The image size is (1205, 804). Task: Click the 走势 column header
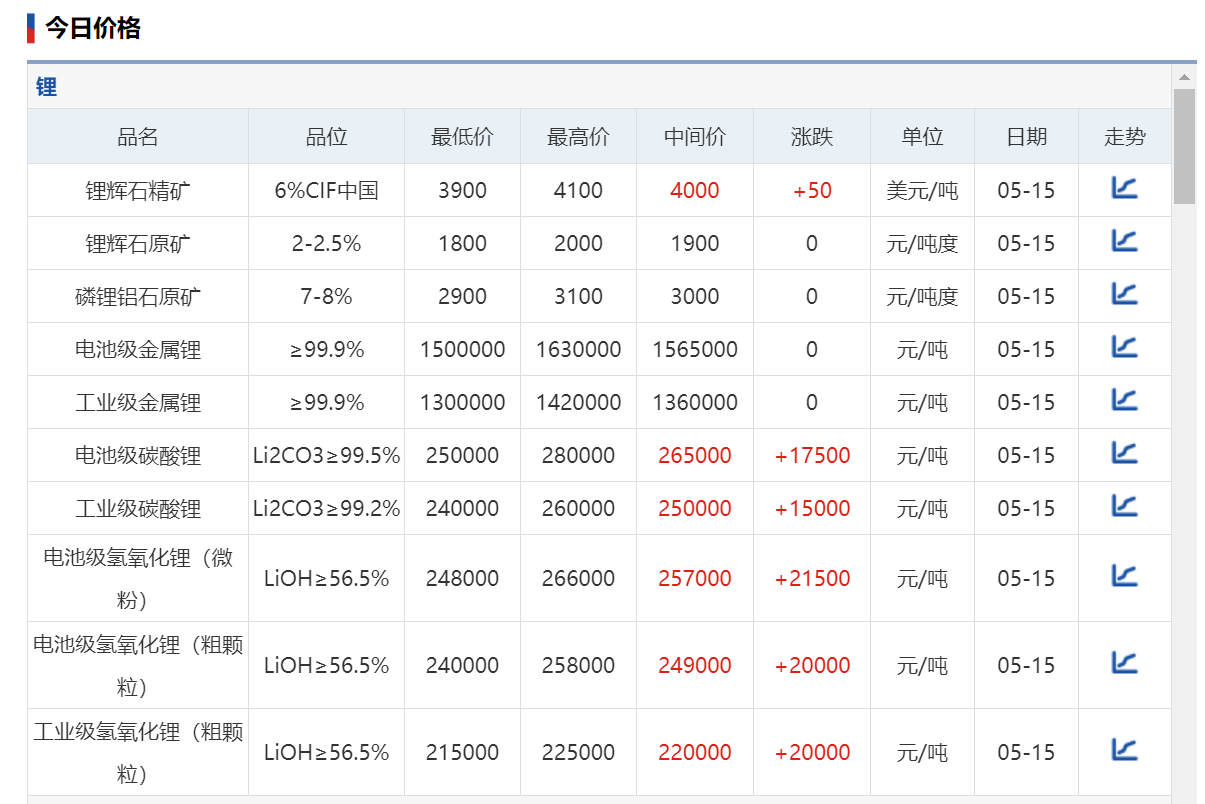1124,137
